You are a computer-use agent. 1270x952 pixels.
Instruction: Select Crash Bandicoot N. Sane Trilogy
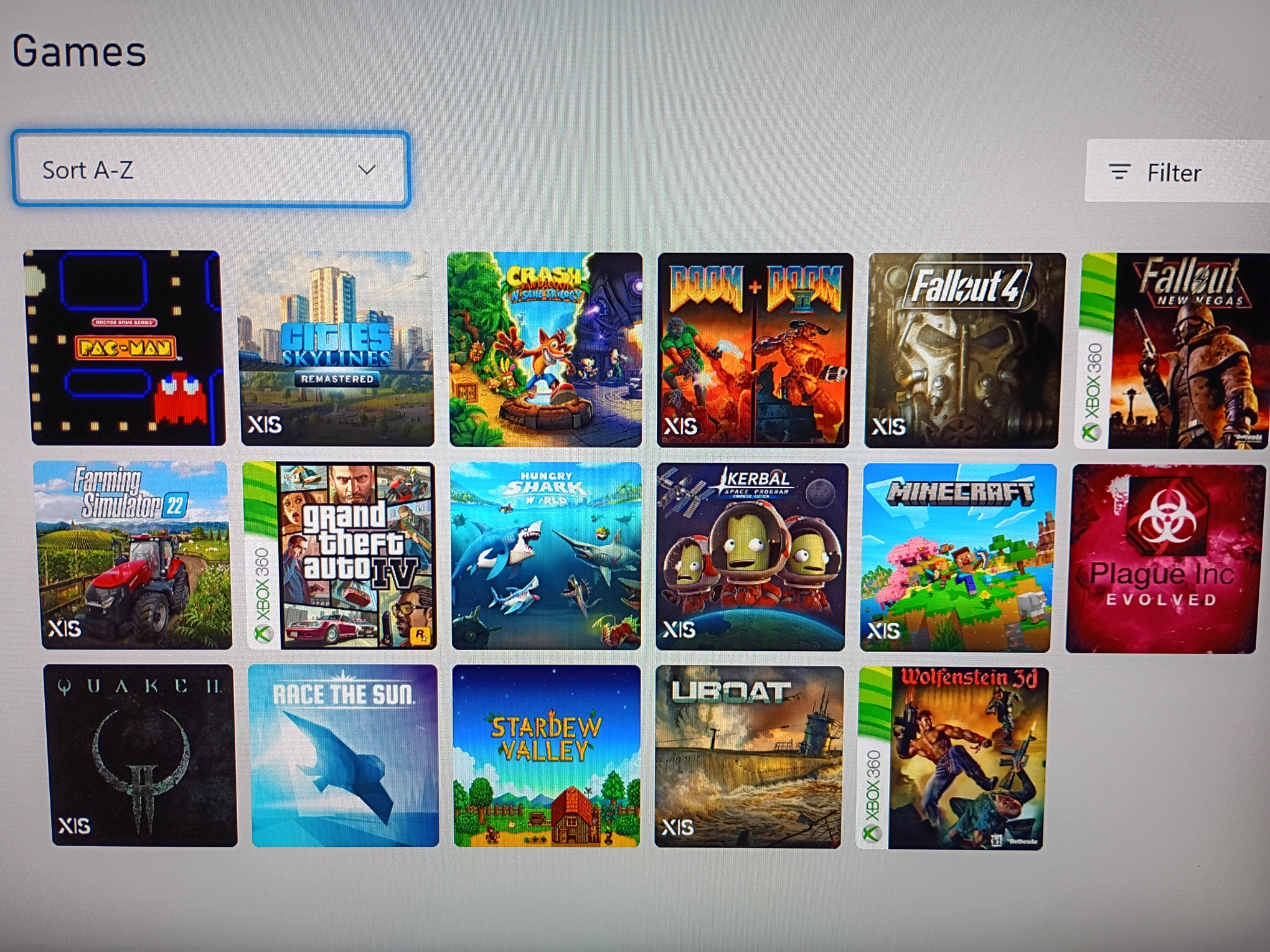[545, 350]
